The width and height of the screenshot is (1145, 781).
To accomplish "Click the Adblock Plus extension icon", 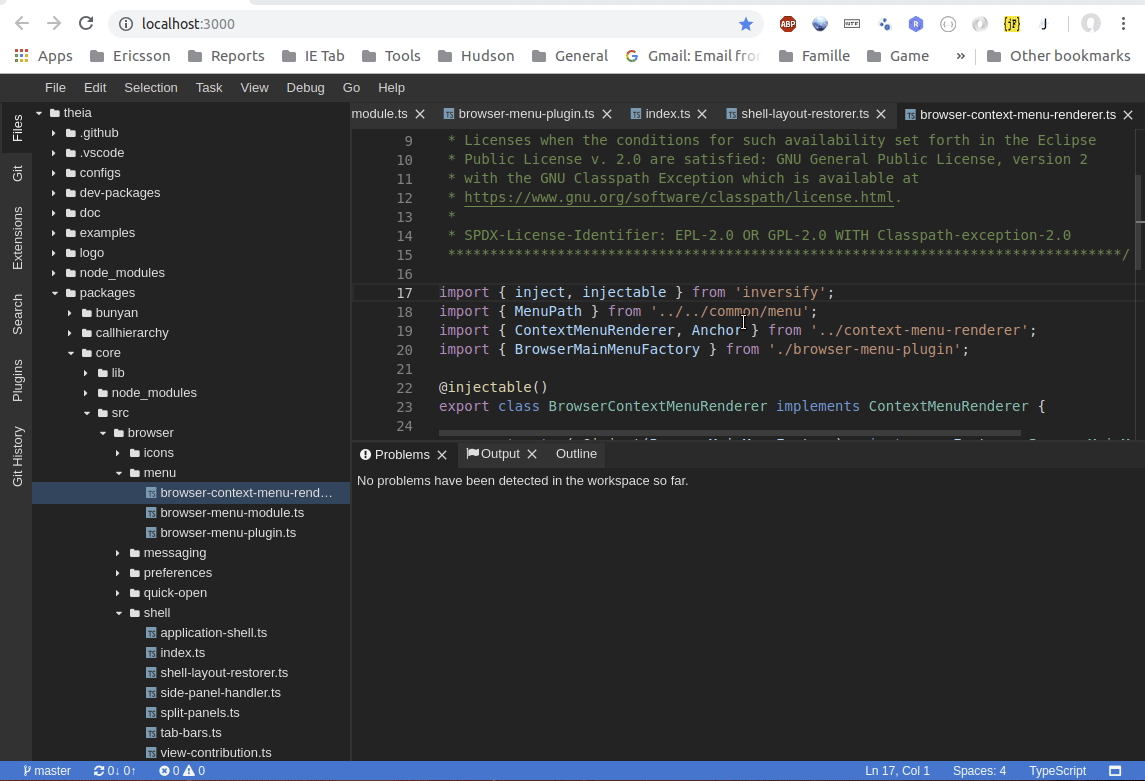I will coord(787,23).
